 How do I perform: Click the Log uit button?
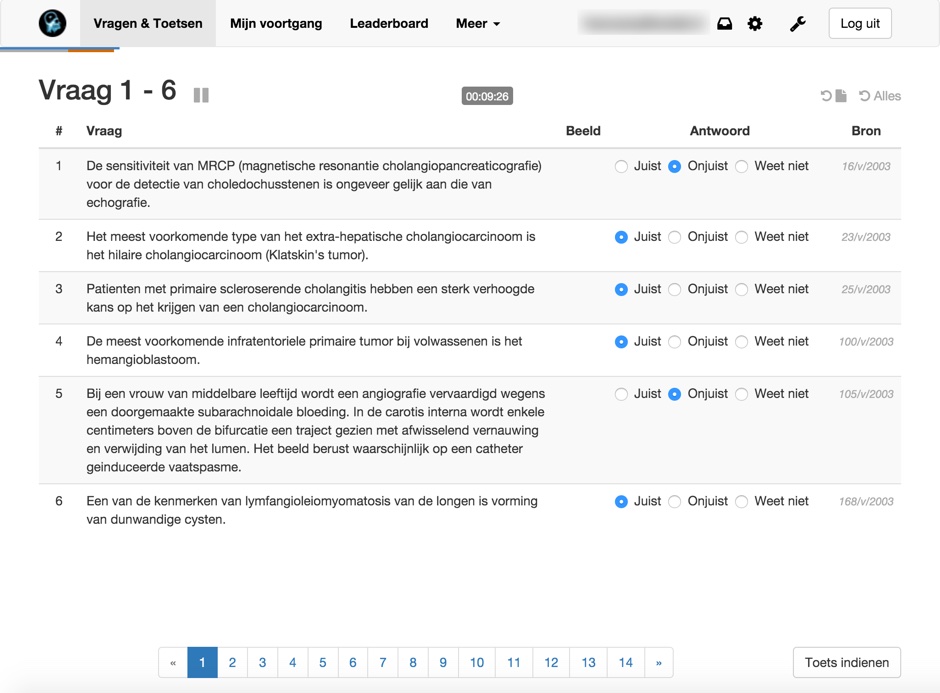click(860, 23)
